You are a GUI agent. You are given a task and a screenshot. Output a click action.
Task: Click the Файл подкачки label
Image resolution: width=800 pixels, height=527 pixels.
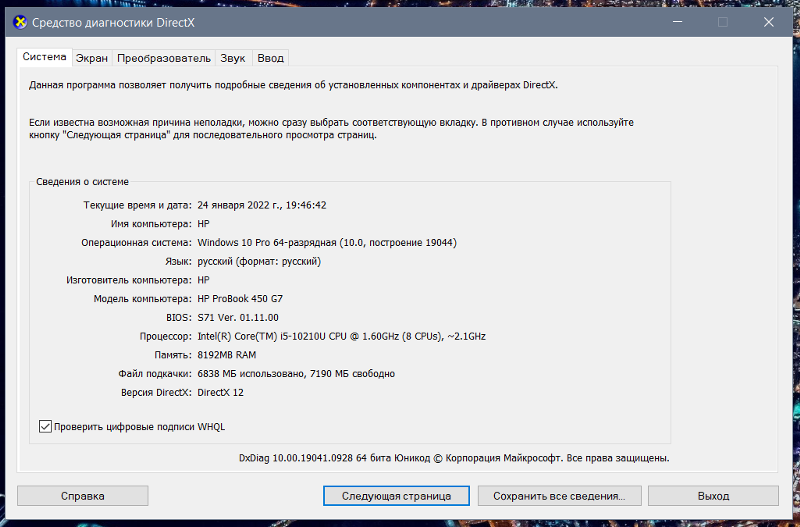155,373
